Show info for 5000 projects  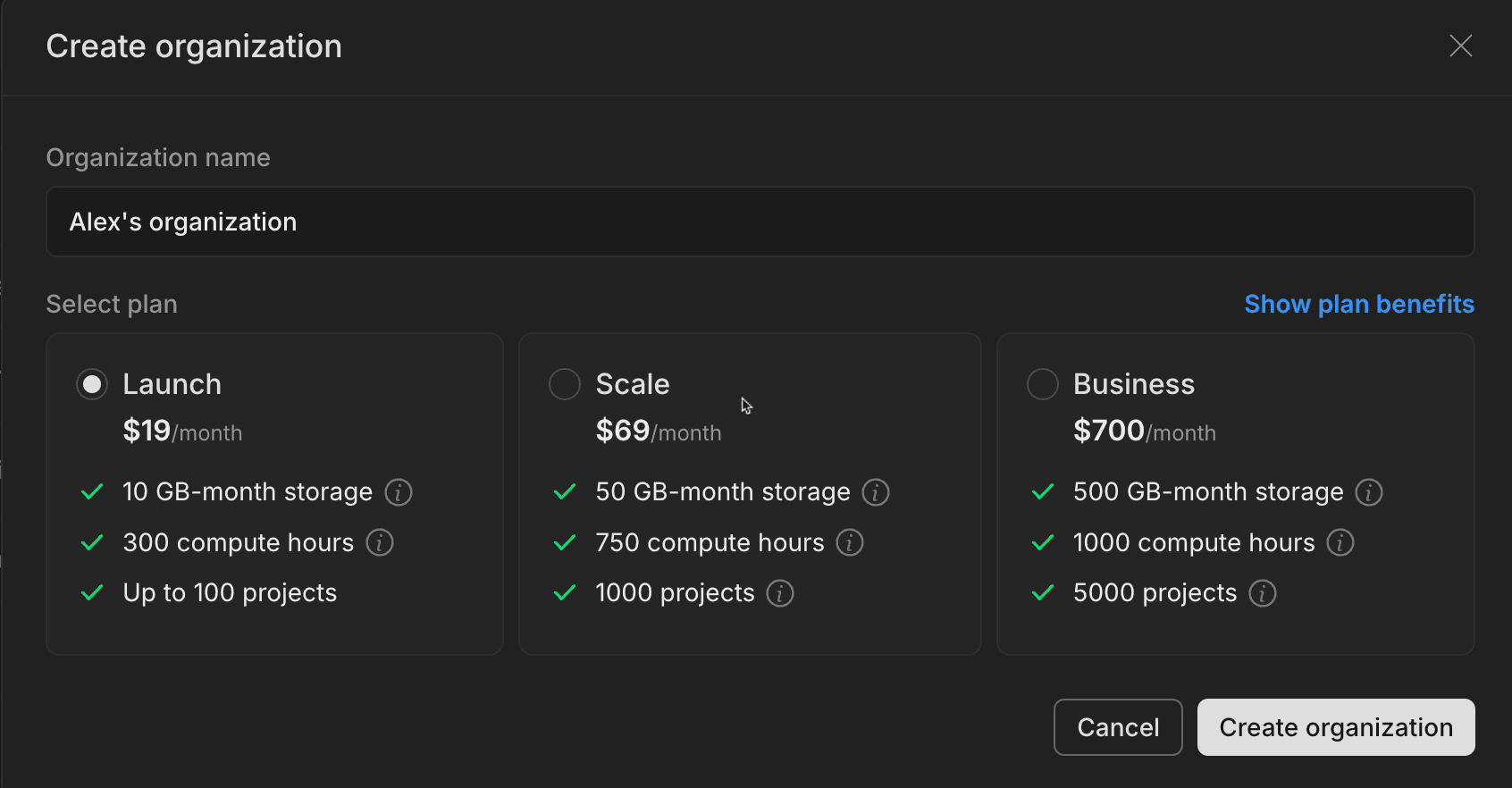click(1263, 593)
